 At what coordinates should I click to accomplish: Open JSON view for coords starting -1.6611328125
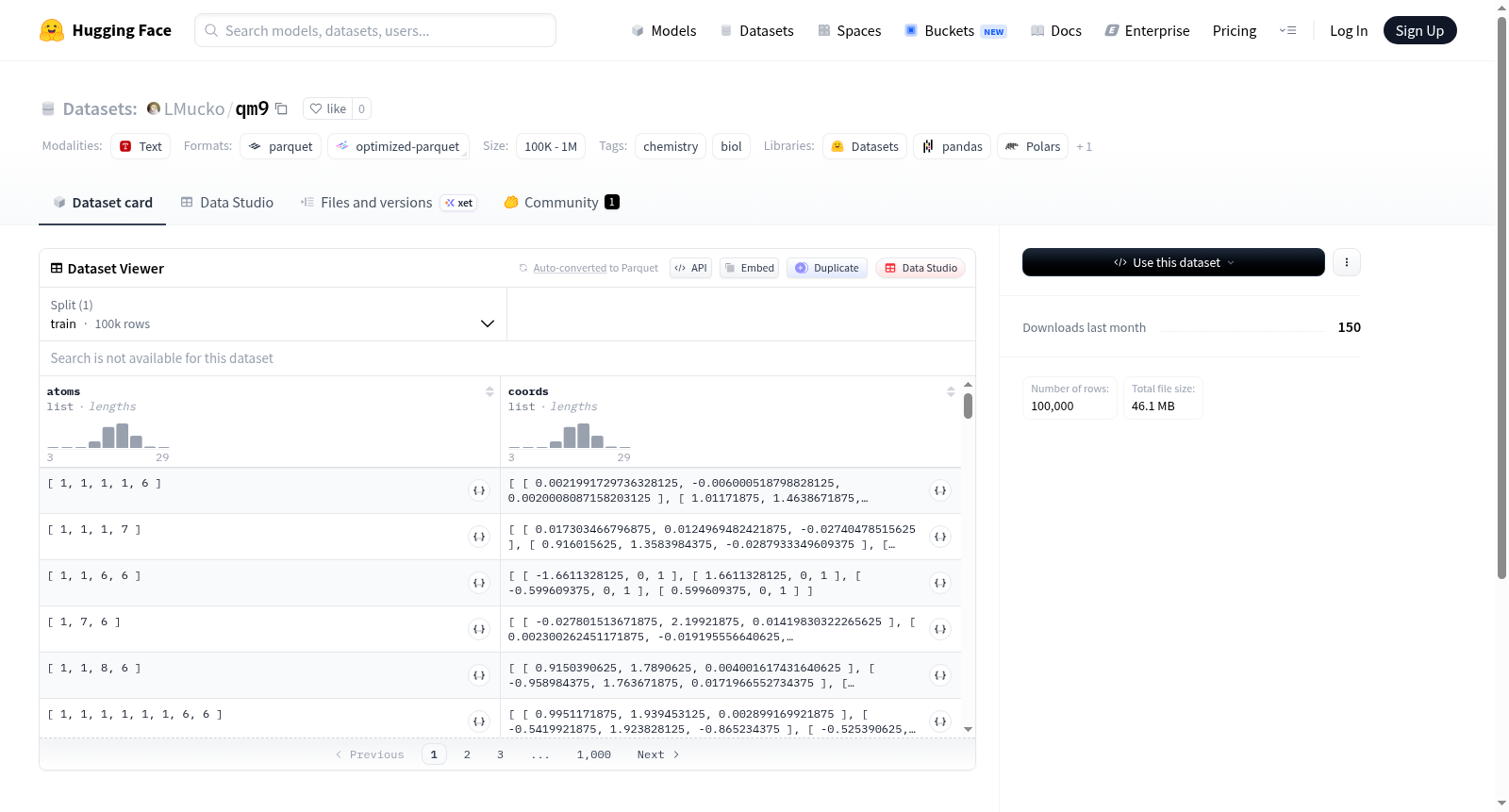(940, 583)
